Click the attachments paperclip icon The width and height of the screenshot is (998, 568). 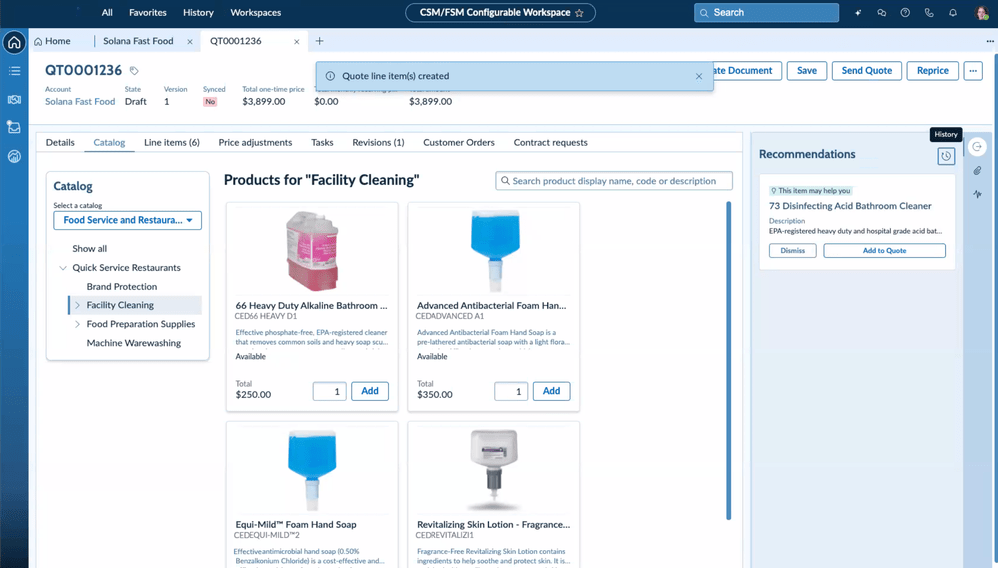click(x=977, y=171)
